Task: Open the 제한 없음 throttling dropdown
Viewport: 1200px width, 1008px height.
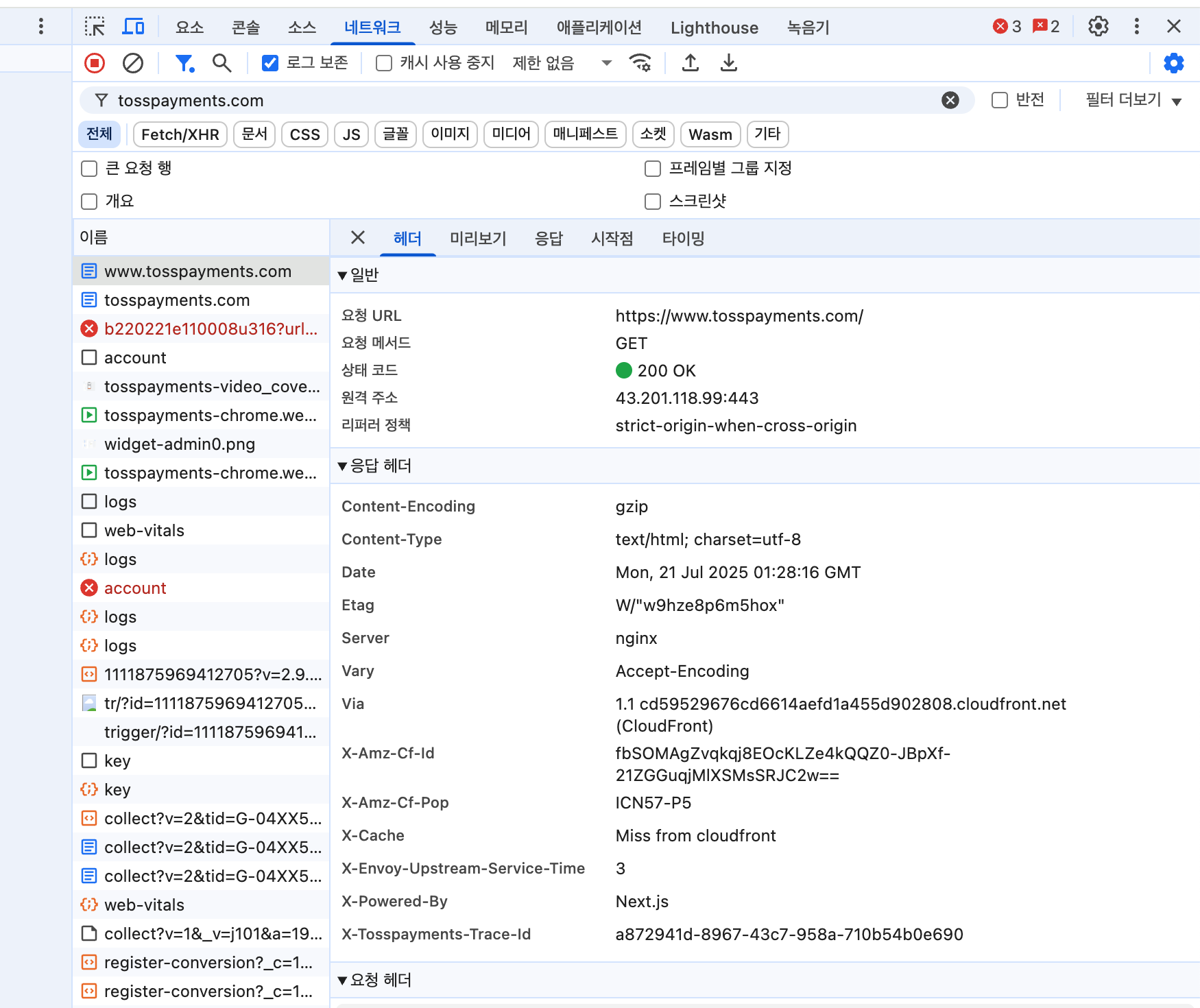Action: click(562, 63)
